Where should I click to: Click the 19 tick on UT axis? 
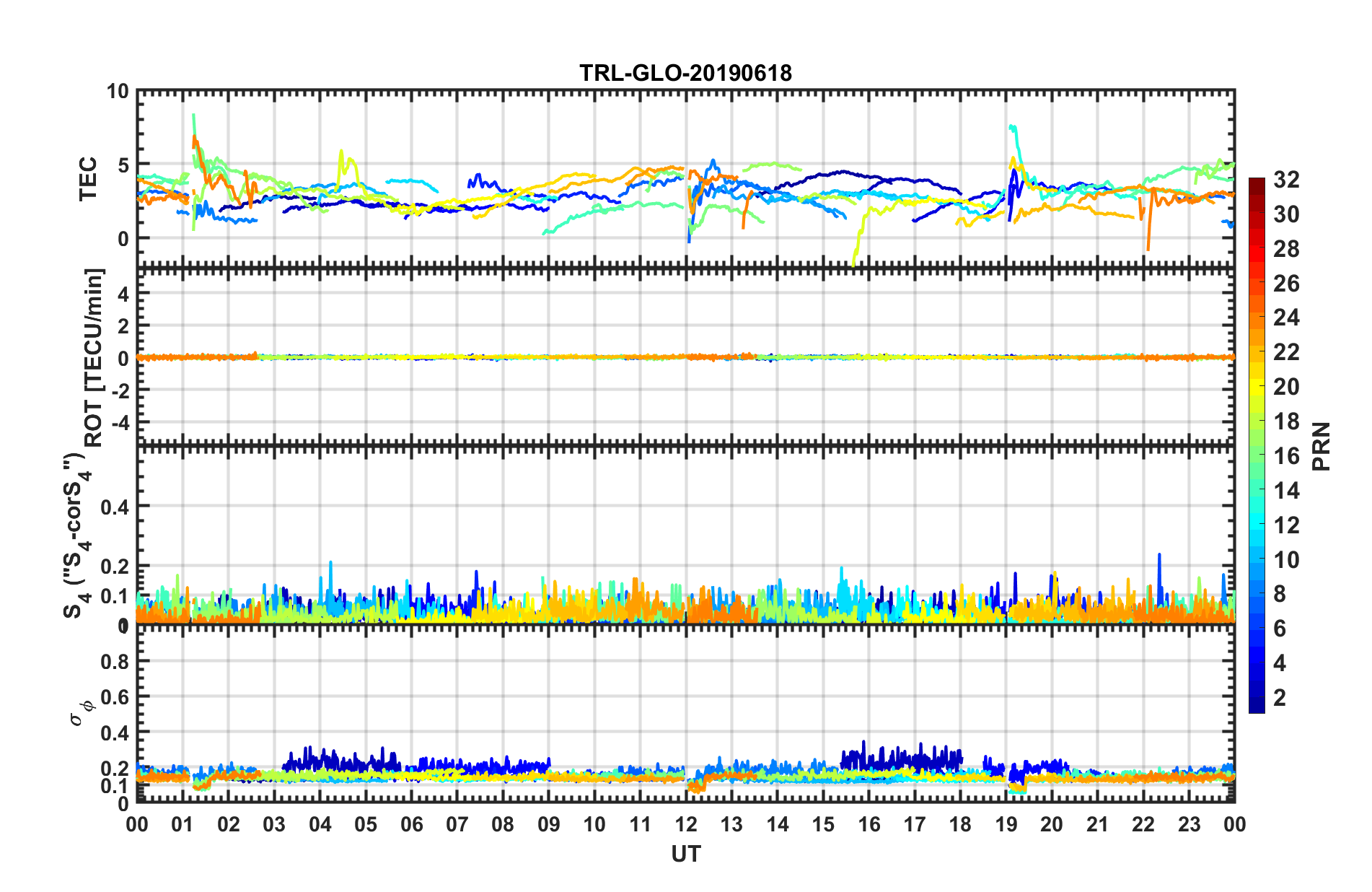(1006, 824)
